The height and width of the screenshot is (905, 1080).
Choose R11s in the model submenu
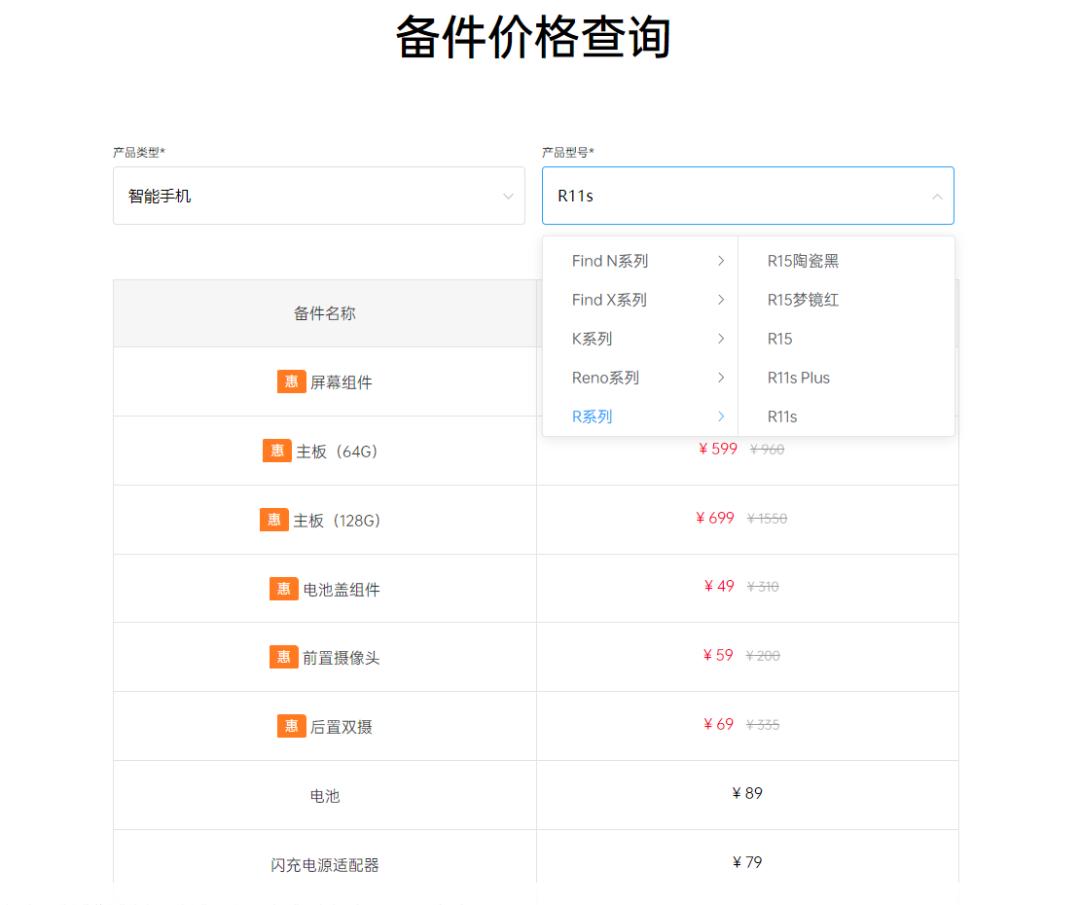[782, 417]
